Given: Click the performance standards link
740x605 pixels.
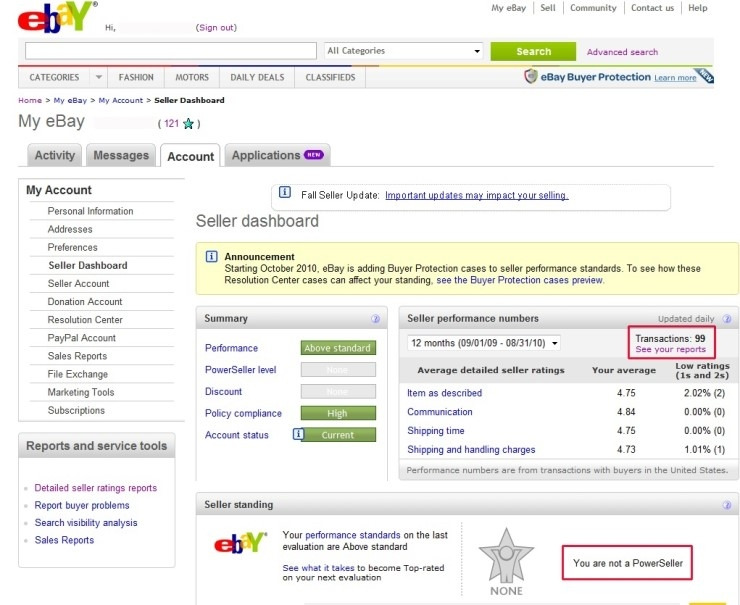Looking at the screenshot, I should 353,535.
